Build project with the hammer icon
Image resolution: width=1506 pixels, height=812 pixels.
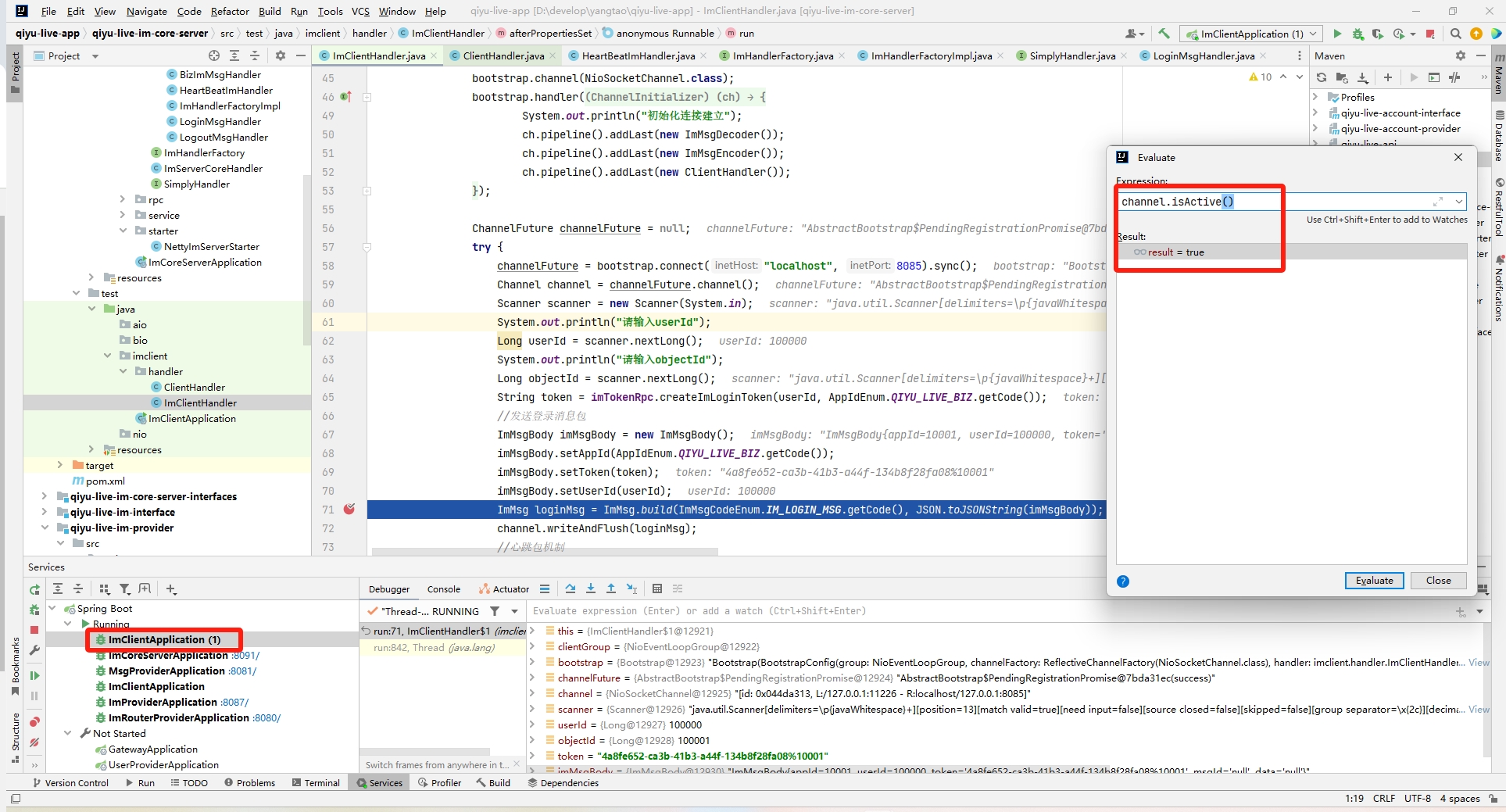tap(1164, 34)
